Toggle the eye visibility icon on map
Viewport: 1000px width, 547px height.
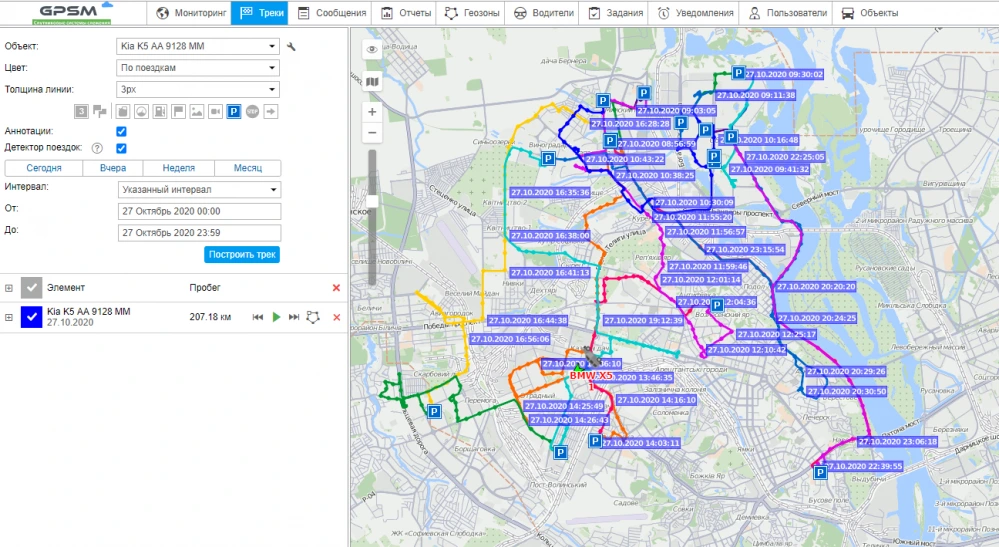pos(372,49)
